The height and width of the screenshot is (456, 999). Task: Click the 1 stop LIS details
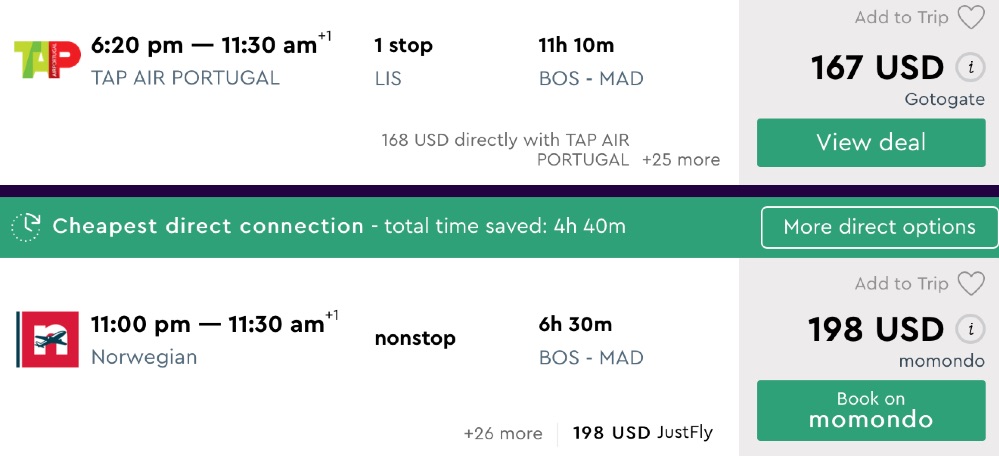(x=403, y=61)
